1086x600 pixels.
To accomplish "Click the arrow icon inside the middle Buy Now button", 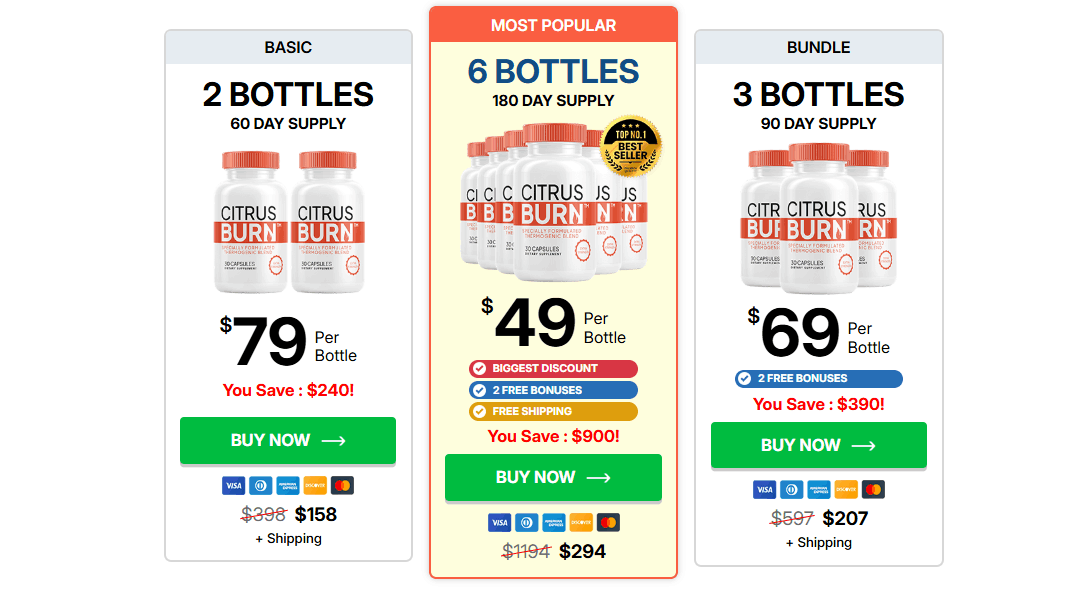I will [597, 477].
